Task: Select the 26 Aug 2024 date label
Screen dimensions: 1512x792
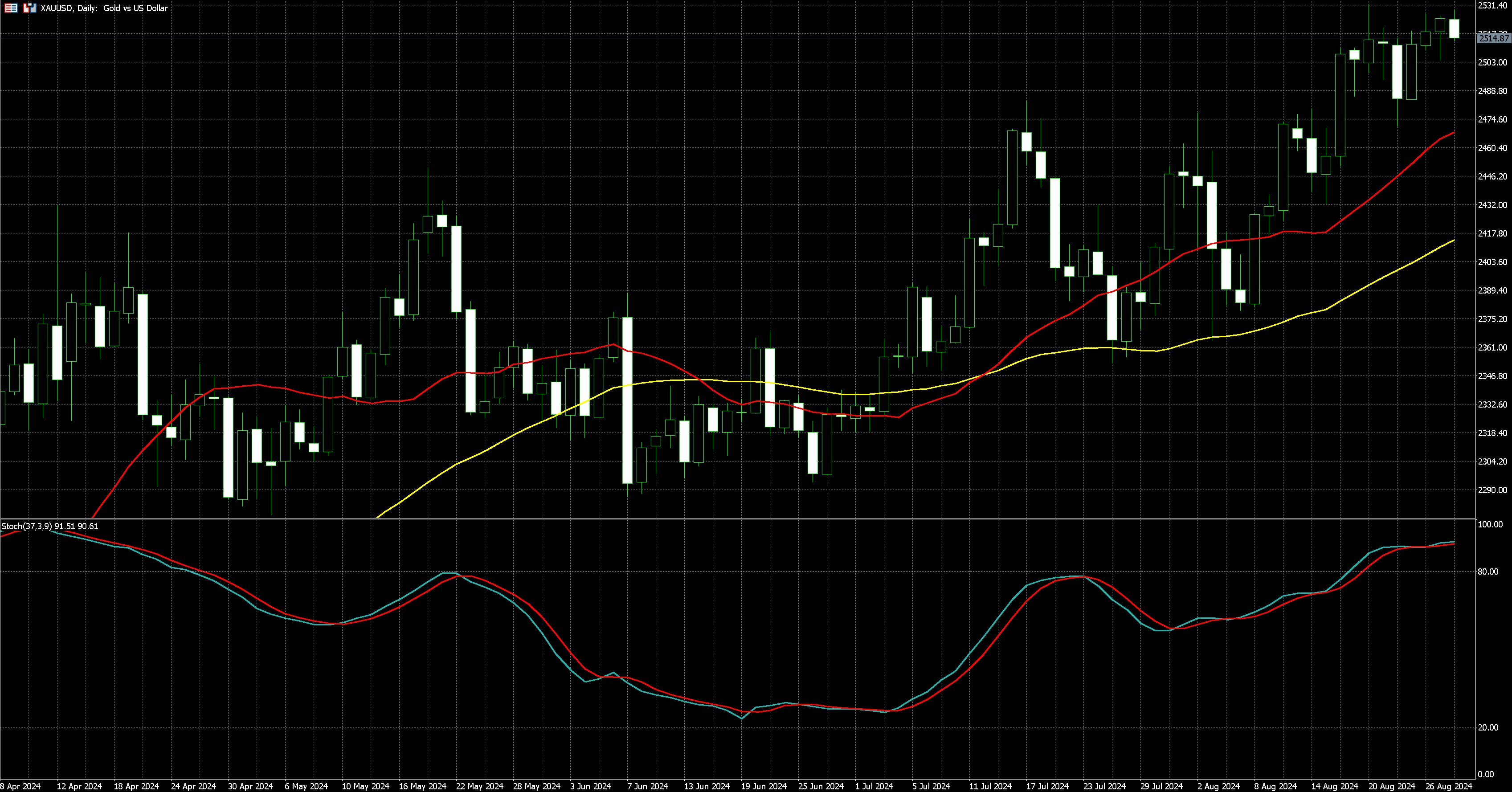Action: [x=1449, y=786]
